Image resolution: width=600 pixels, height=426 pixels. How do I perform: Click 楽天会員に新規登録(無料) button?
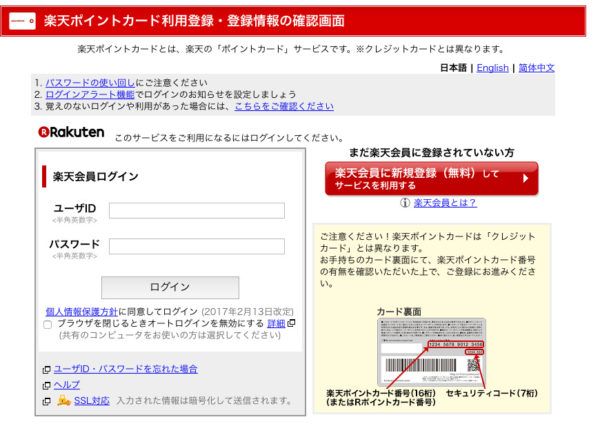point(431,178)
